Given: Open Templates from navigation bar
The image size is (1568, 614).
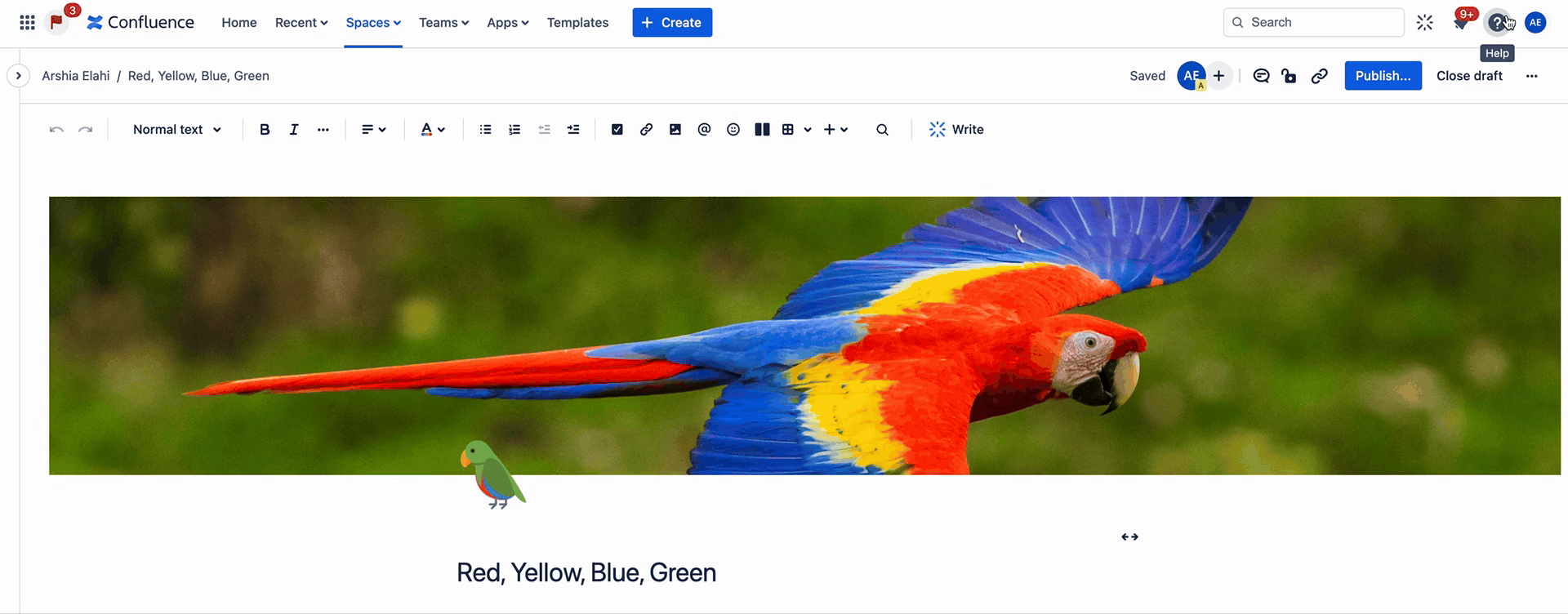Looking at the screenshot, I should (577, 22).
